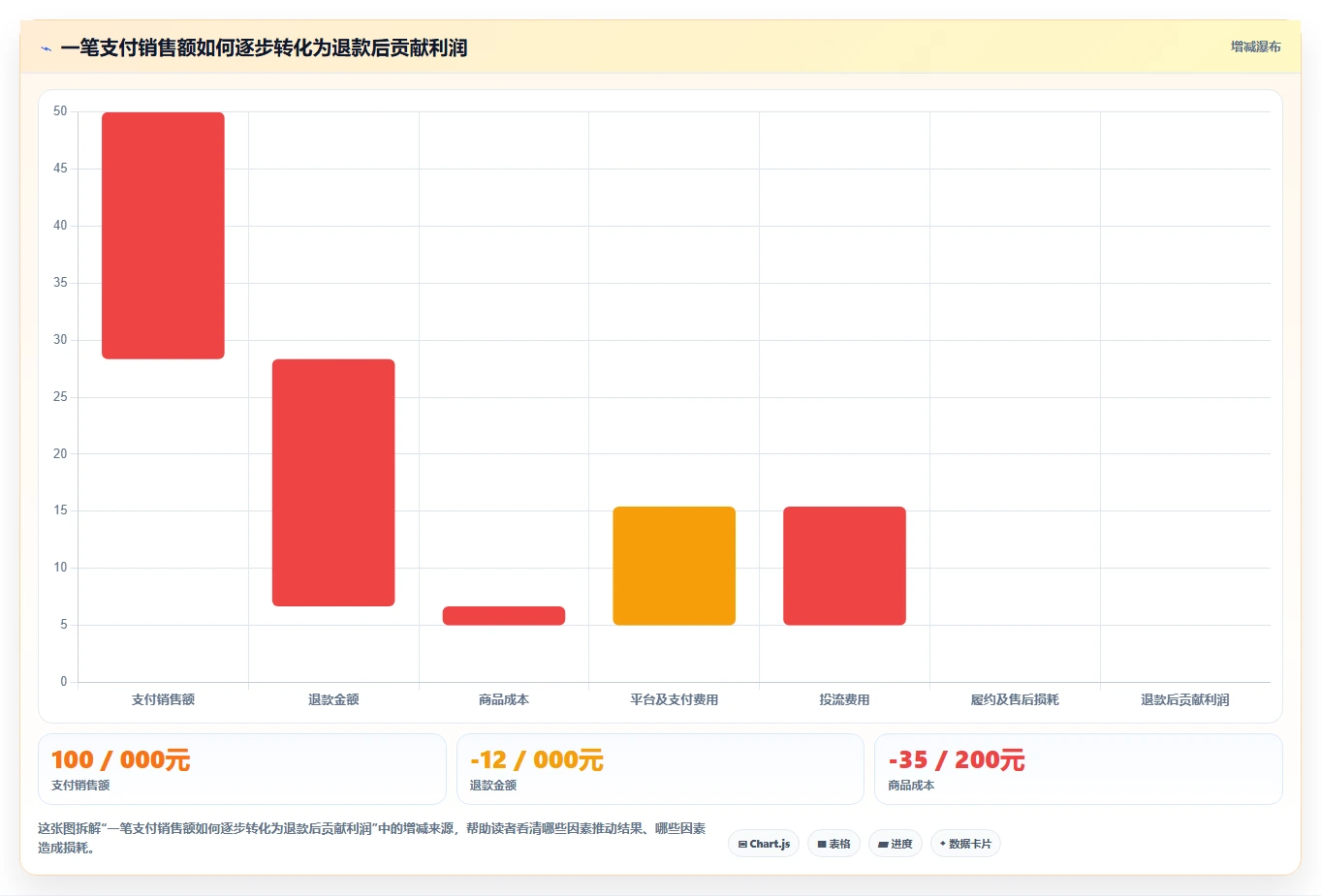Click the 平台及支付费用 x-axis label
1321x896 pixels.
click(x=675, y=699)
